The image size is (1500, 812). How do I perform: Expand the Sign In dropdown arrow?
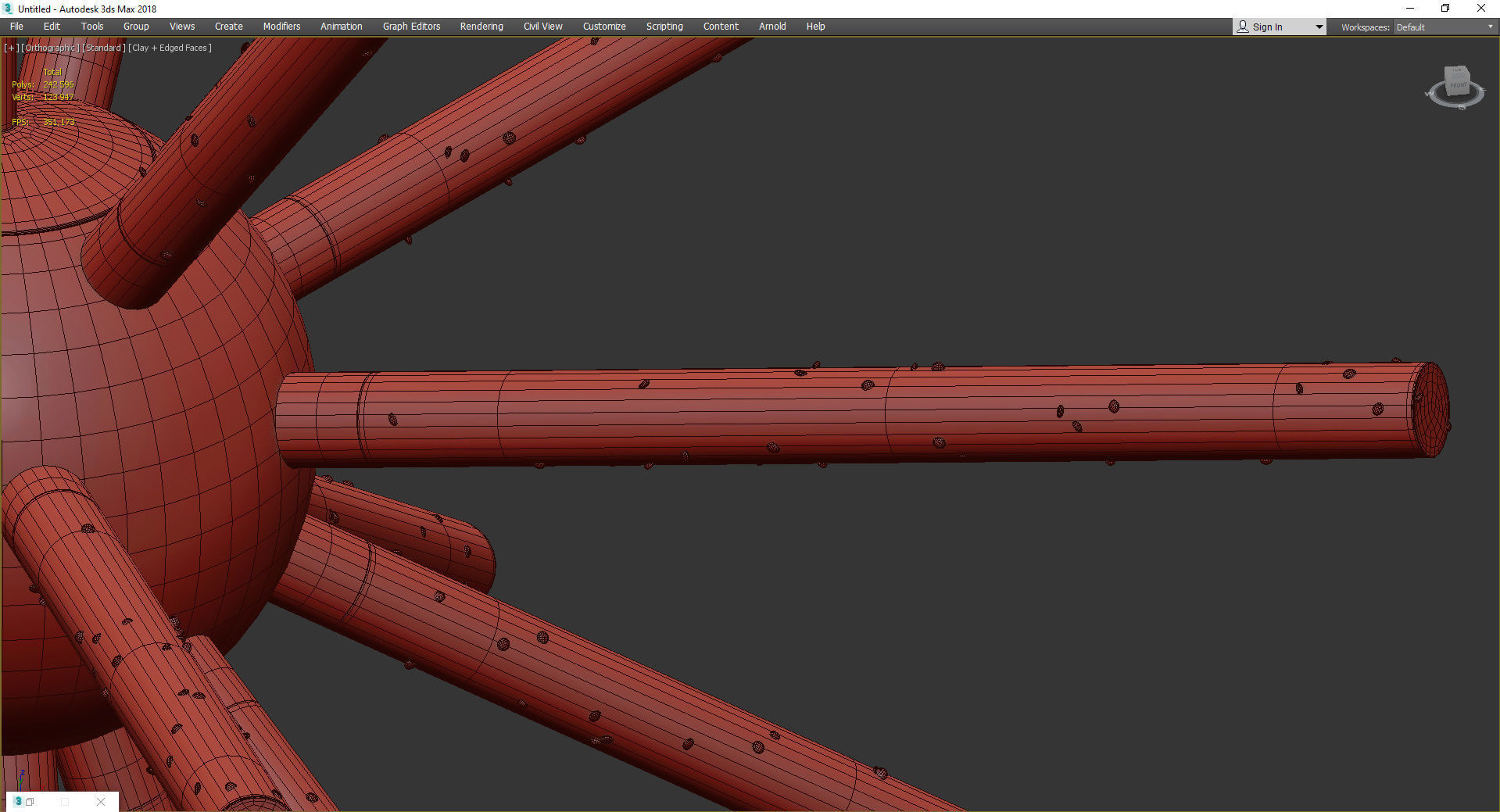tap(1319, 27)
